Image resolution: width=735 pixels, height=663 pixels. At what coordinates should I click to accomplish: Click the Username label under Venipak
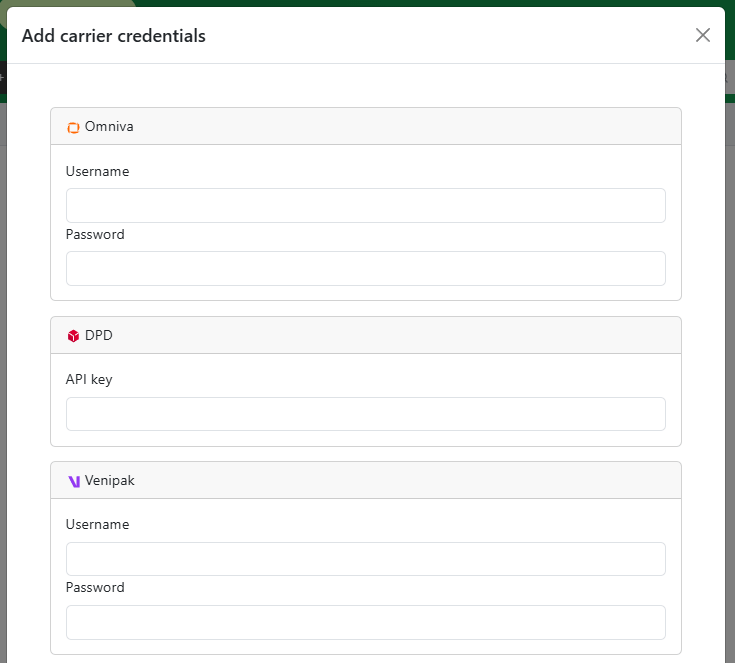97,525
